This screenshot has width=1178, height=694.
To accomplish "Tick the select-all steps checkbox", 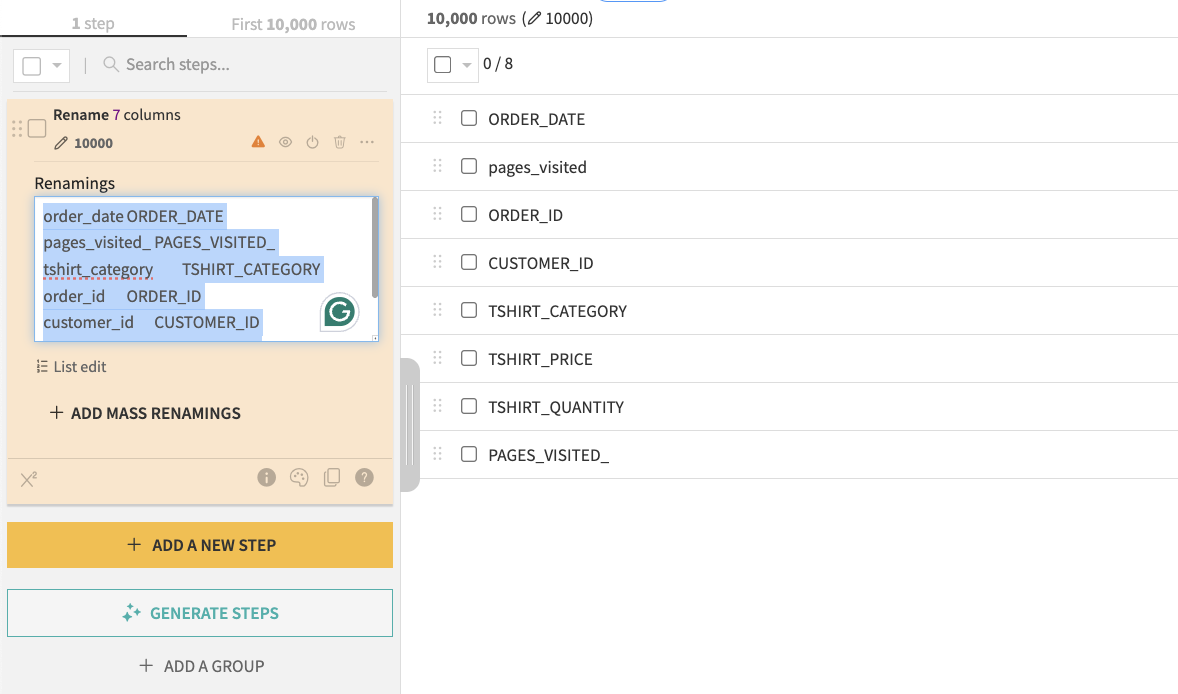I will pos(32,66).
